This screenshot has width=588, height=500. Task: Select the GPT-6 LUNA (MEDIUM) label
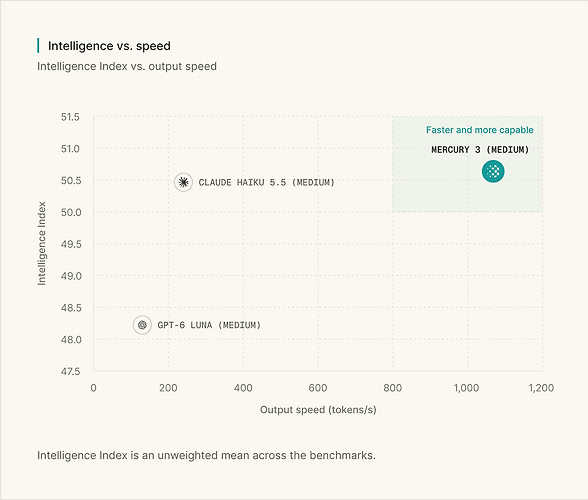point(209,325)
